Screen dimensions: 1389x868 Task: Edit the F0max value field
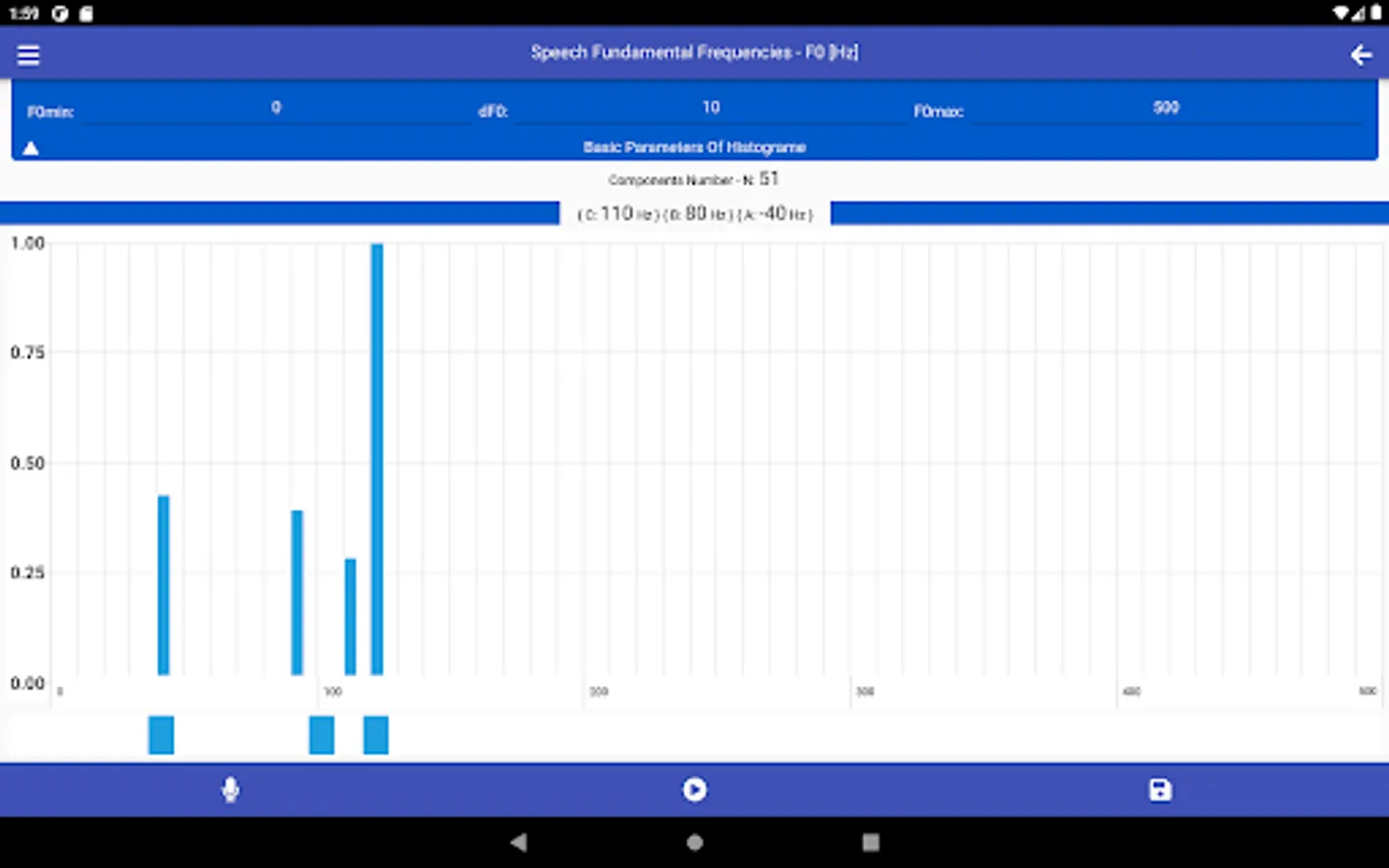(1165, 108)
